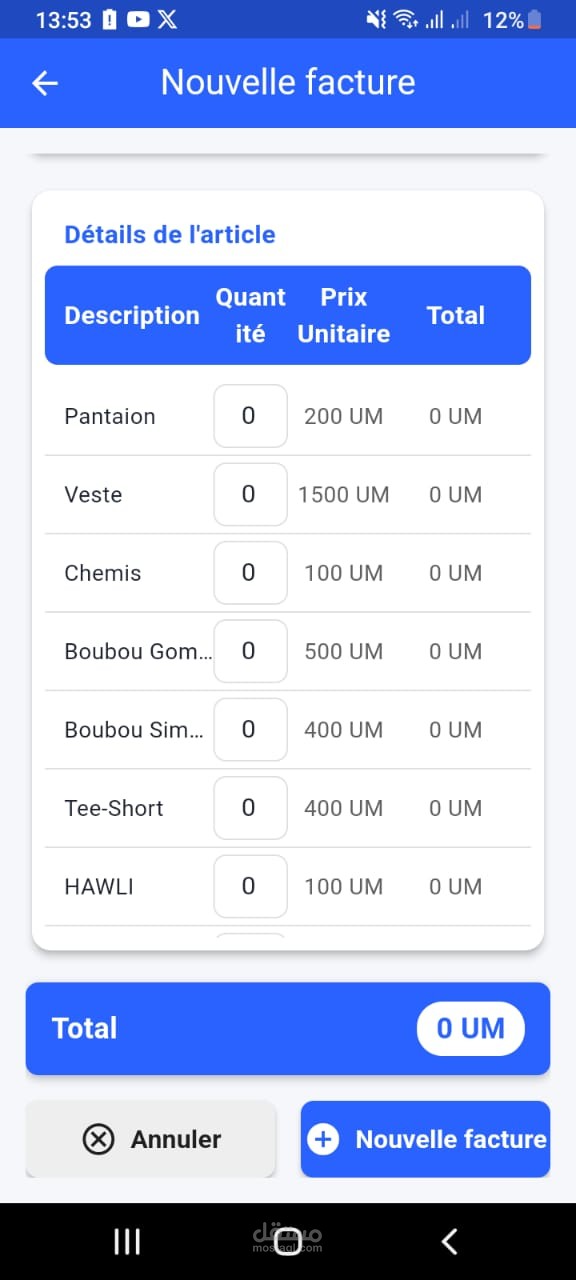Viewport: 576px width, 1280px height.
Task: Tap the Android recent apps icon
Action: click(127, 1241)
